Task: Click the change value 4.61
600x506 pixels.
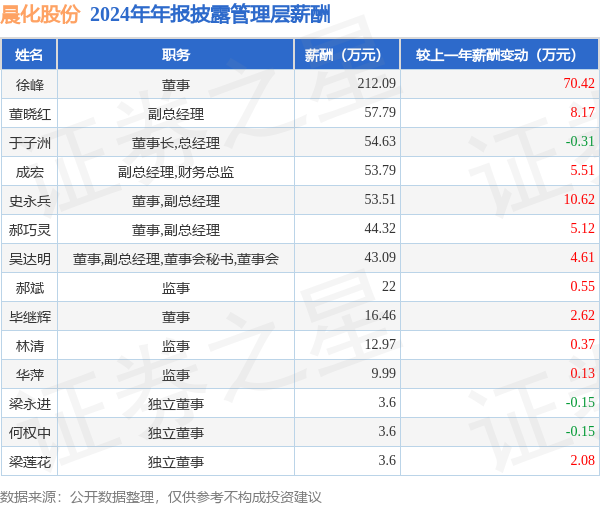Action: (x=582, y=258)
